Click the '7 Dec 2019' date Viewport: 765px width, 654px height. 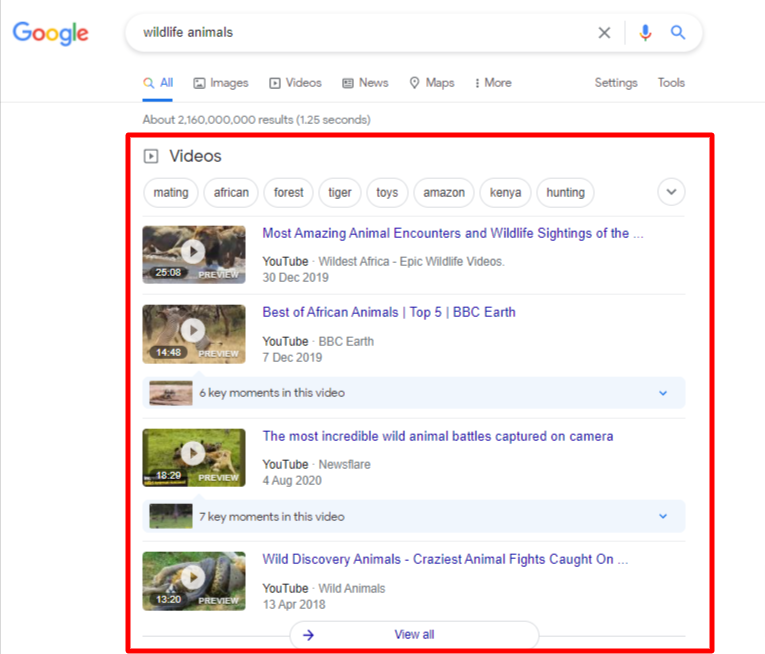coord(292,358)
